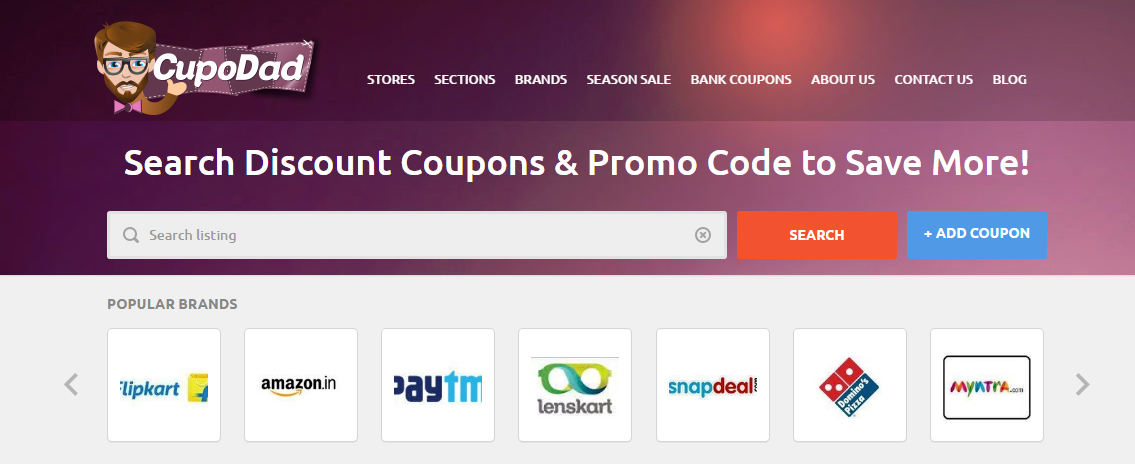Open the Domino's Pizza brand tile
The image size is (1135, 464).
[850, 385]
